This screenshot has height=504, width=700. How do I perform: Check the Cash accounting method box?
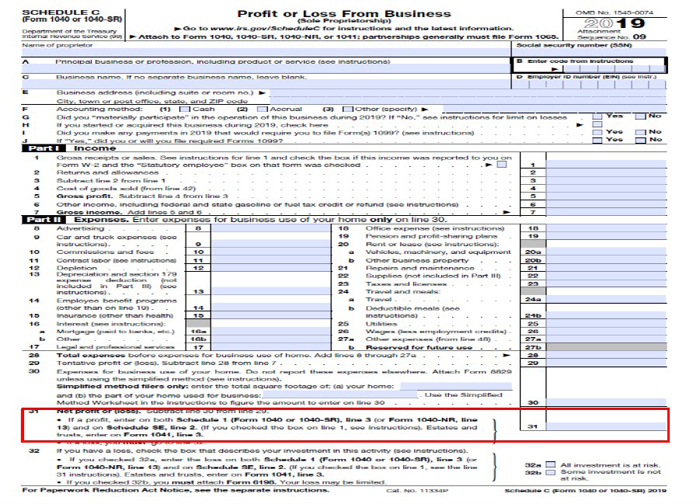(184, 109)
